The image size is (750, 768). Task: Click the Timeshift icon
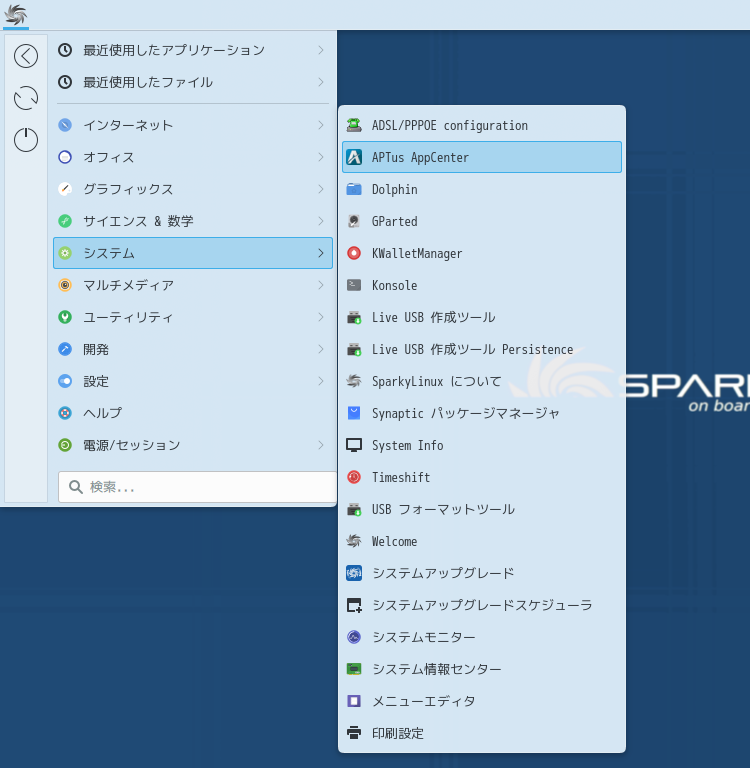pos(354,477)
